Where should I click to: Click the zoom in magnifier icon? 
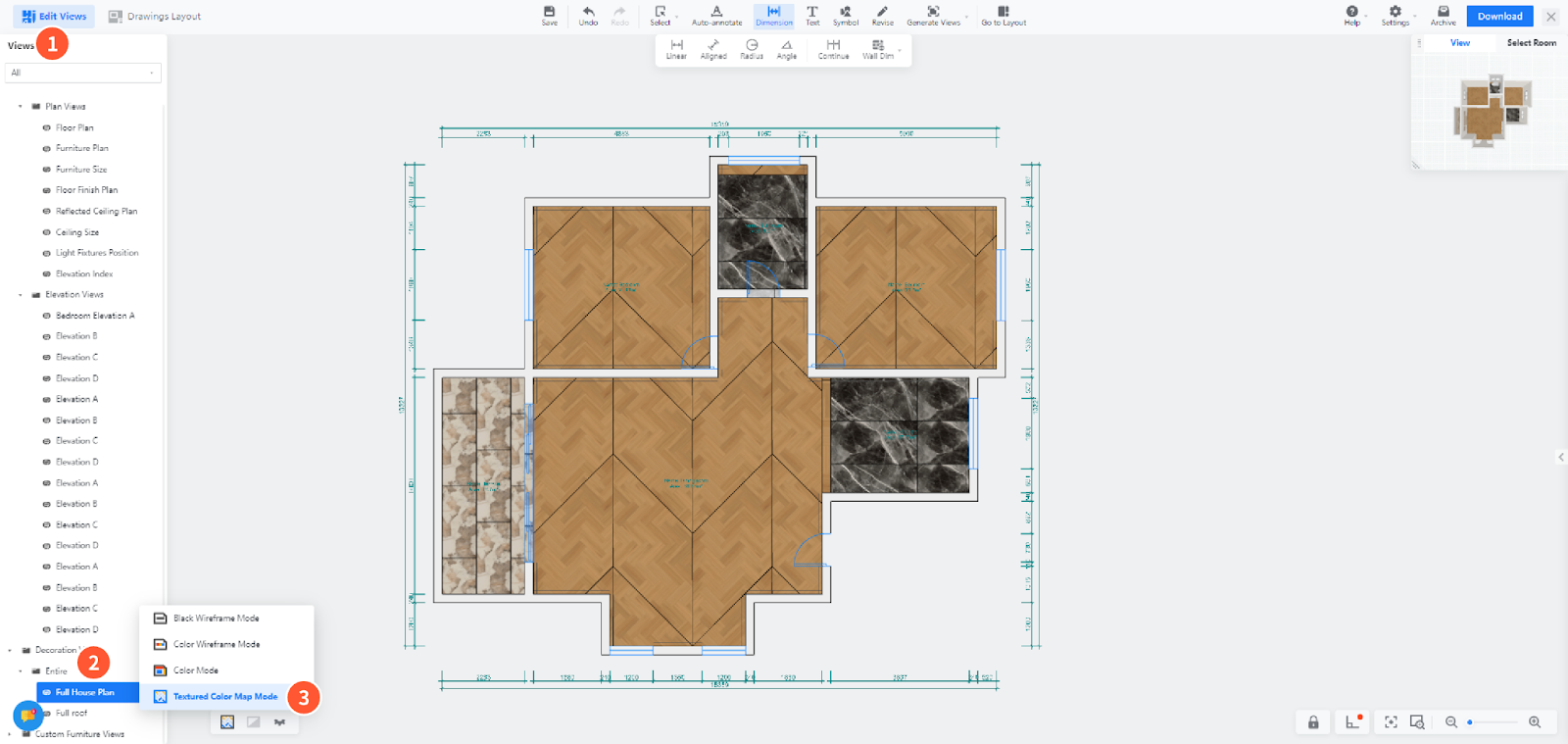(x=1535, y=722)
